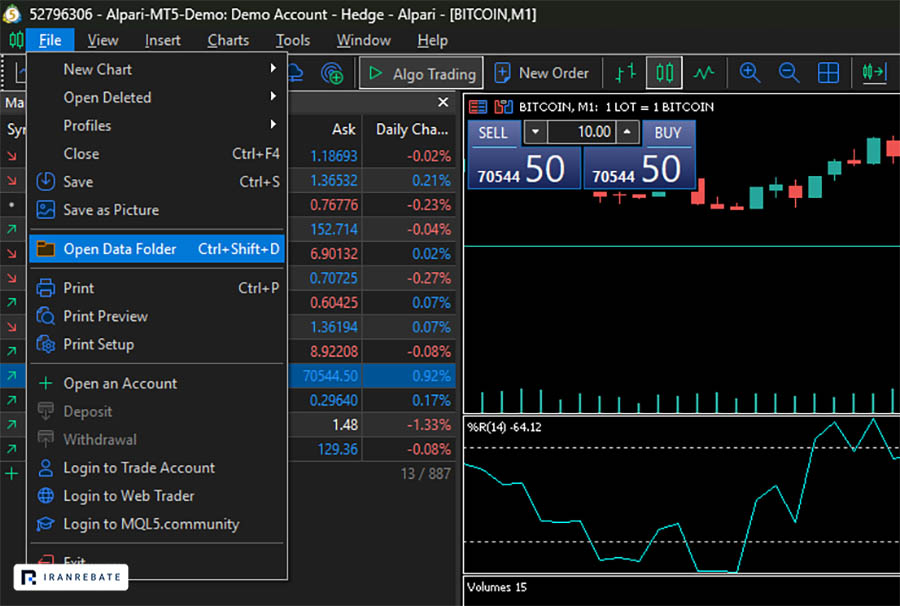Click the Open Data Folder icon
900x606 pixels.
45,248
